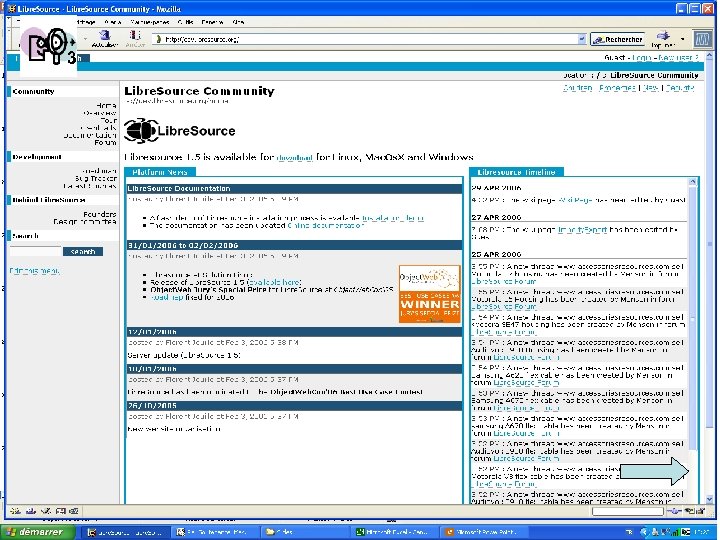The height and width of the screenshot is (540, 720).
Task: Open the Online documentation link
Action: point(325,225)
